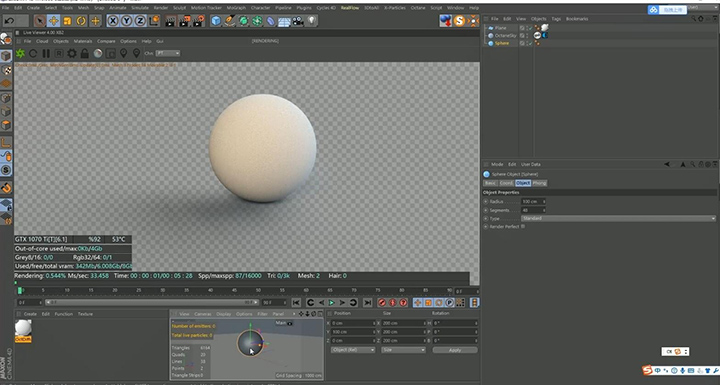Open Live Viewer Materials menu

click(x=83, y=41)
